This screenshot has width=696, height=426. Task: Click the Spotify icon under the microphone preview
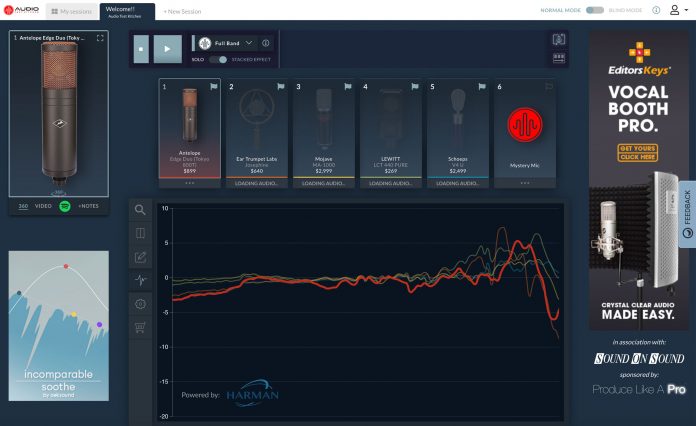tap(65, 205)
